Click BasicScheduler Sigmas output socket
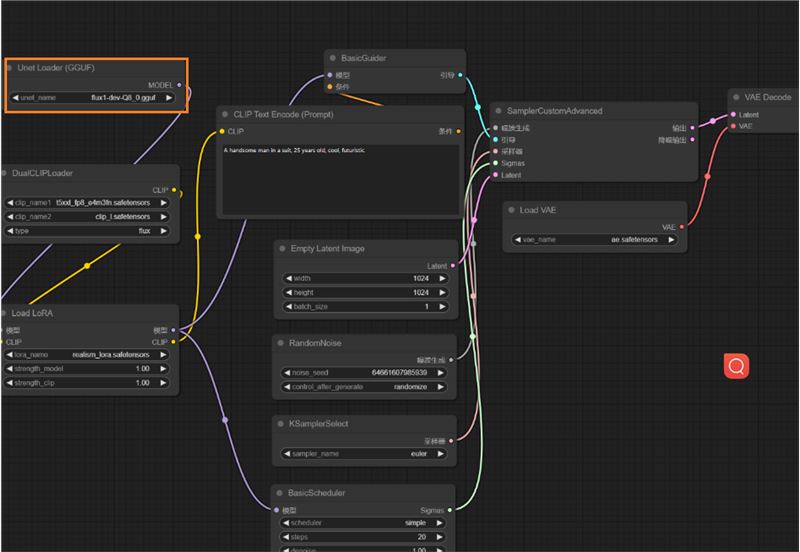800x552 pixels. click(x=449, y=510)
